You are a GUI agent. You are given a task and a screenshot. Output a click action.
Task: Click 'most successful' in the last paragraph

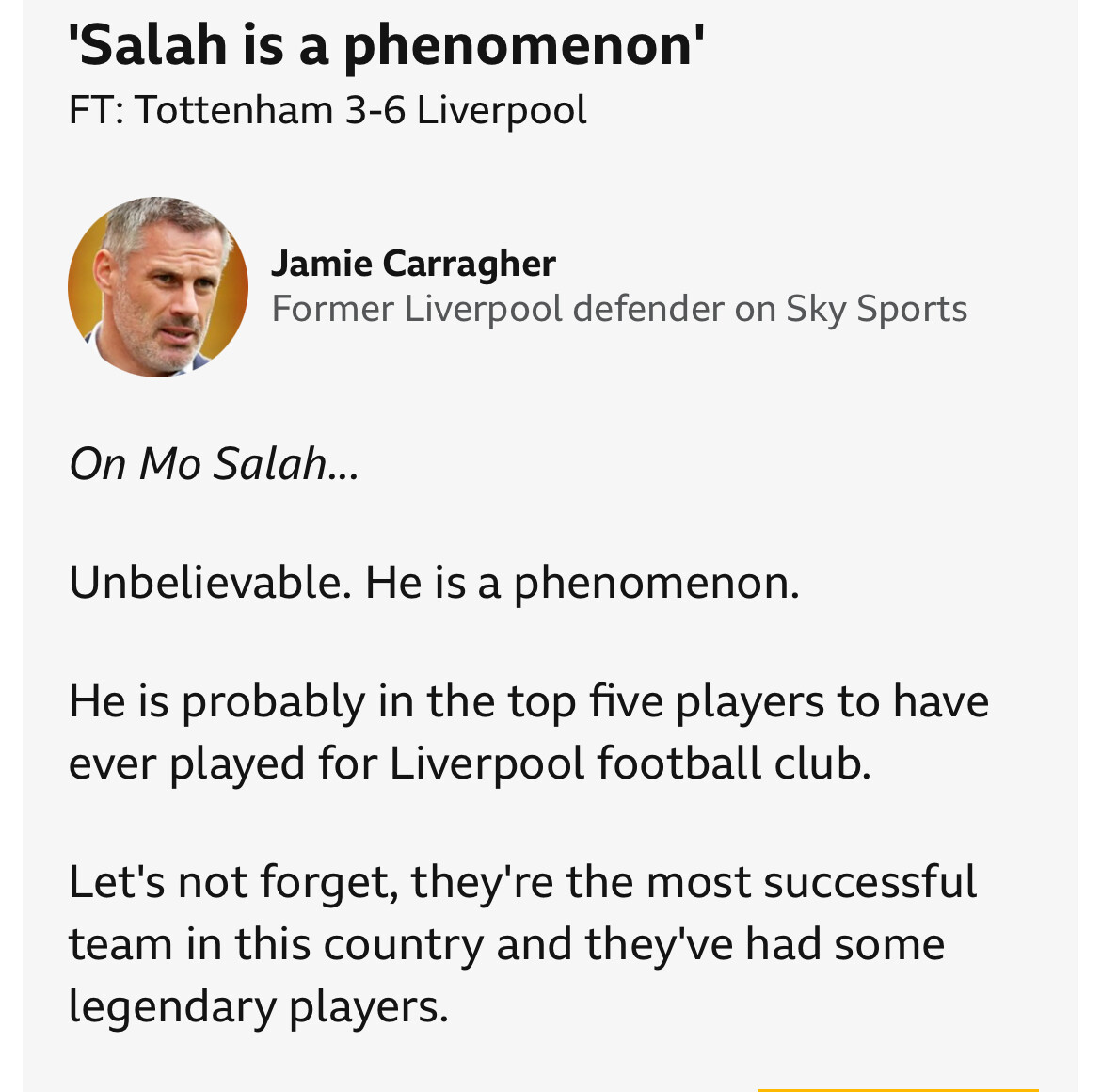point(811,882)
